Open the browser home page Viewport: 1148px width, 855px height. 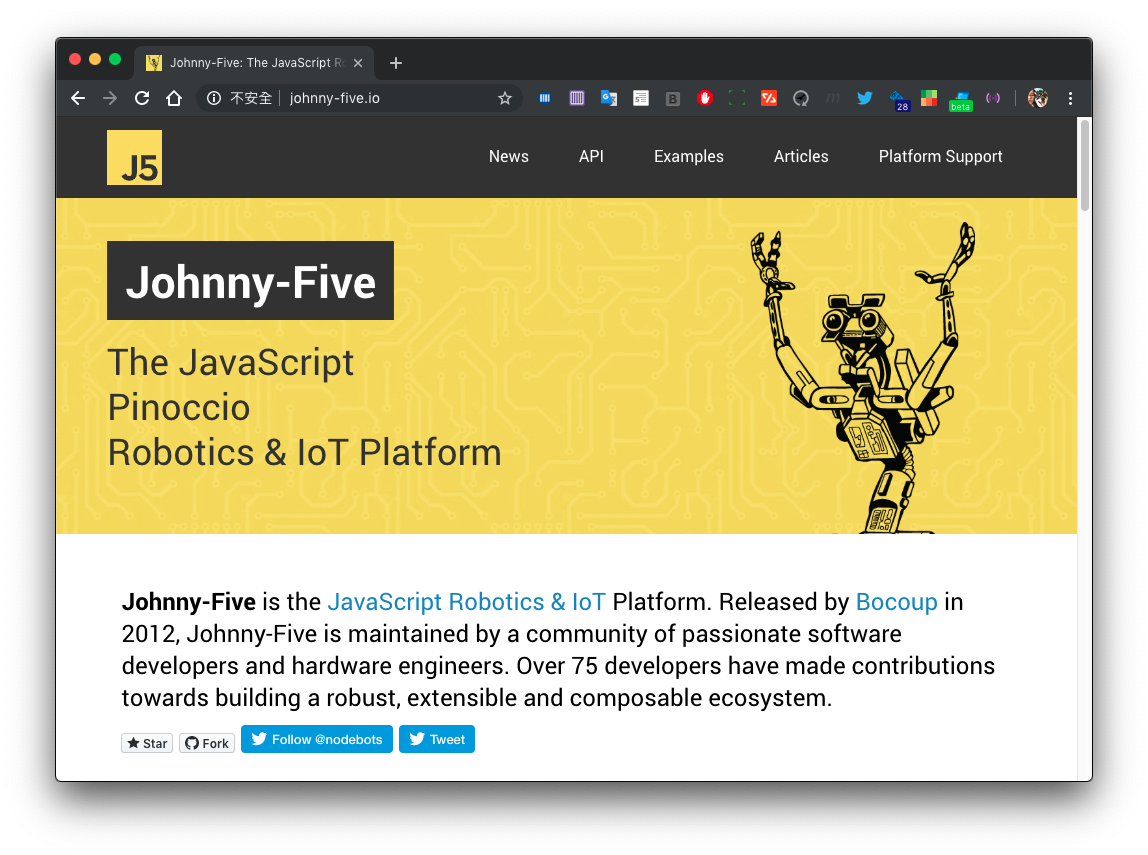174,98
